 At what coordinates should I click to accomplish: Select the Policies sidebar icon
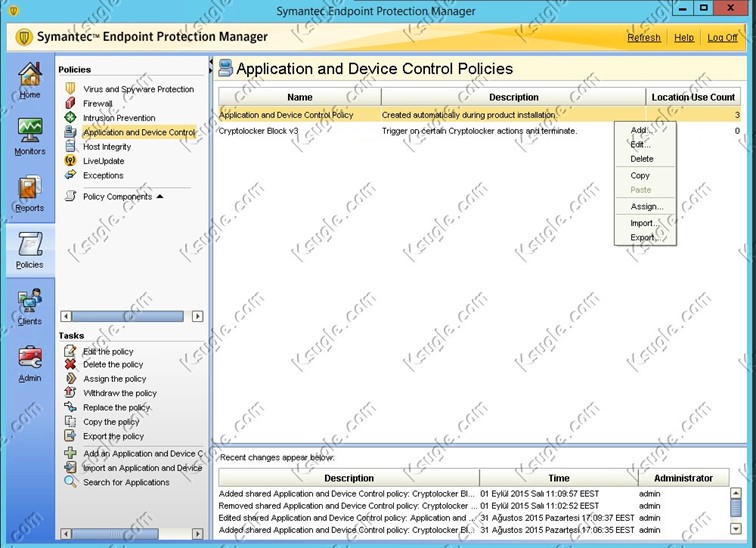point(30,244)
